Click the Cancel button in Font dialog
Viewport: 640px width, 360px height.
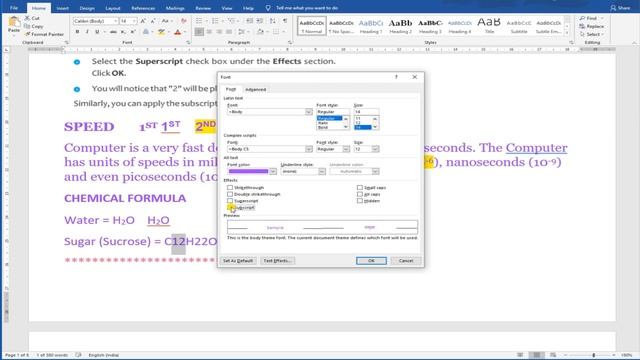[406, 260]
